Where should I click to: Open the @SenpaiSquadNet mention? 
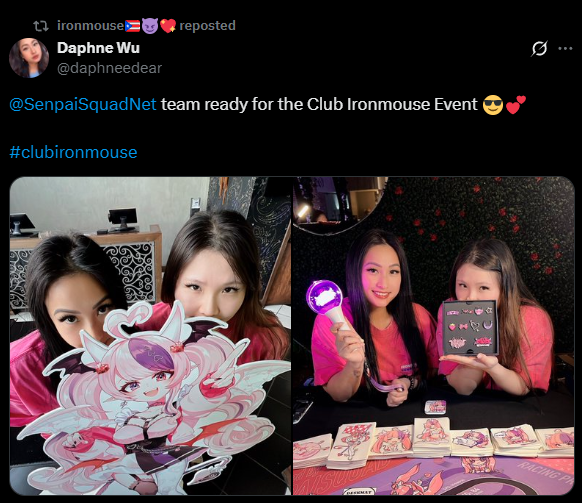(x=83, y=104)
